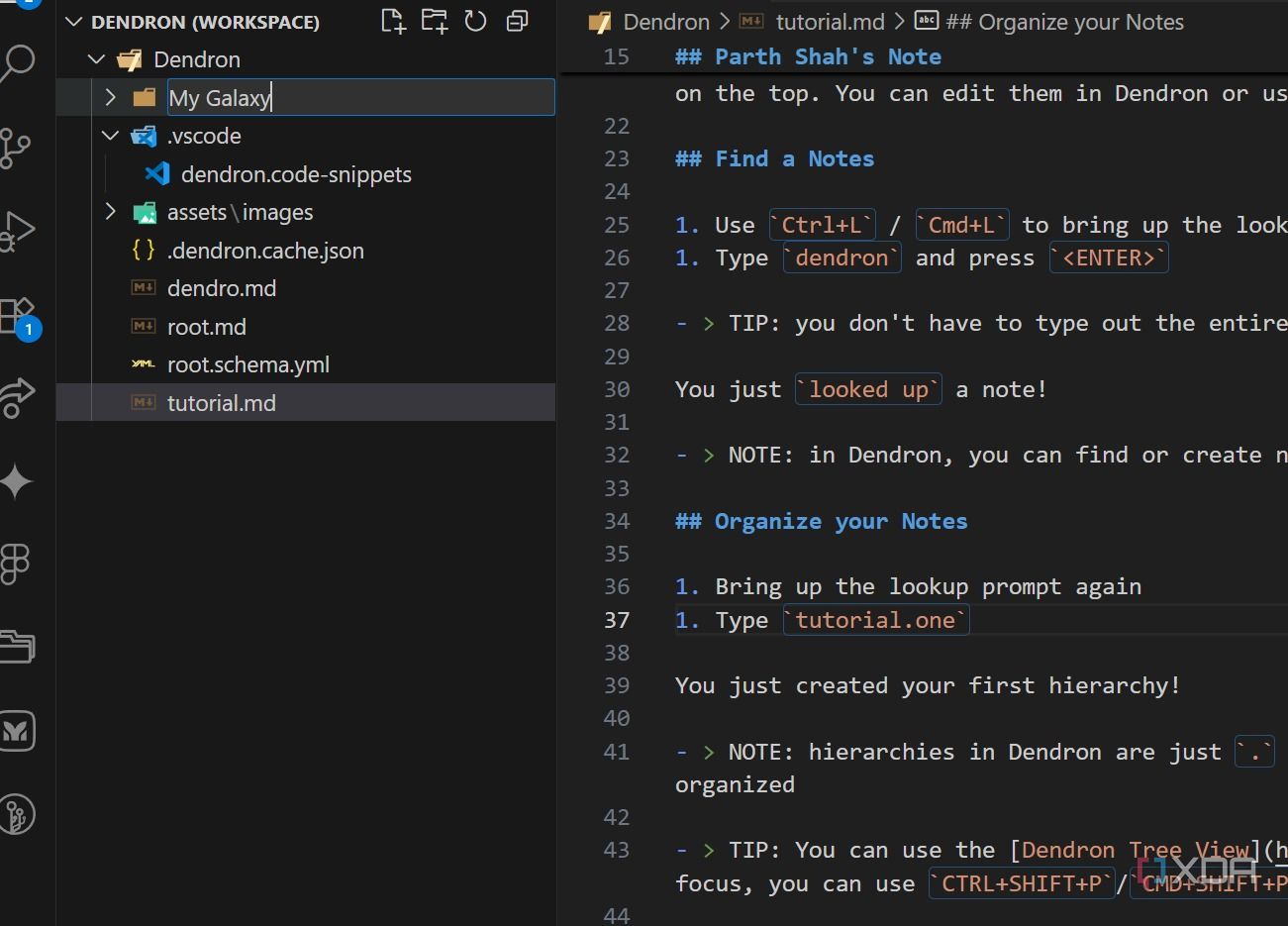
Task: Click the Organize your Notes breadcrumb
Action: pos(1064,22)
